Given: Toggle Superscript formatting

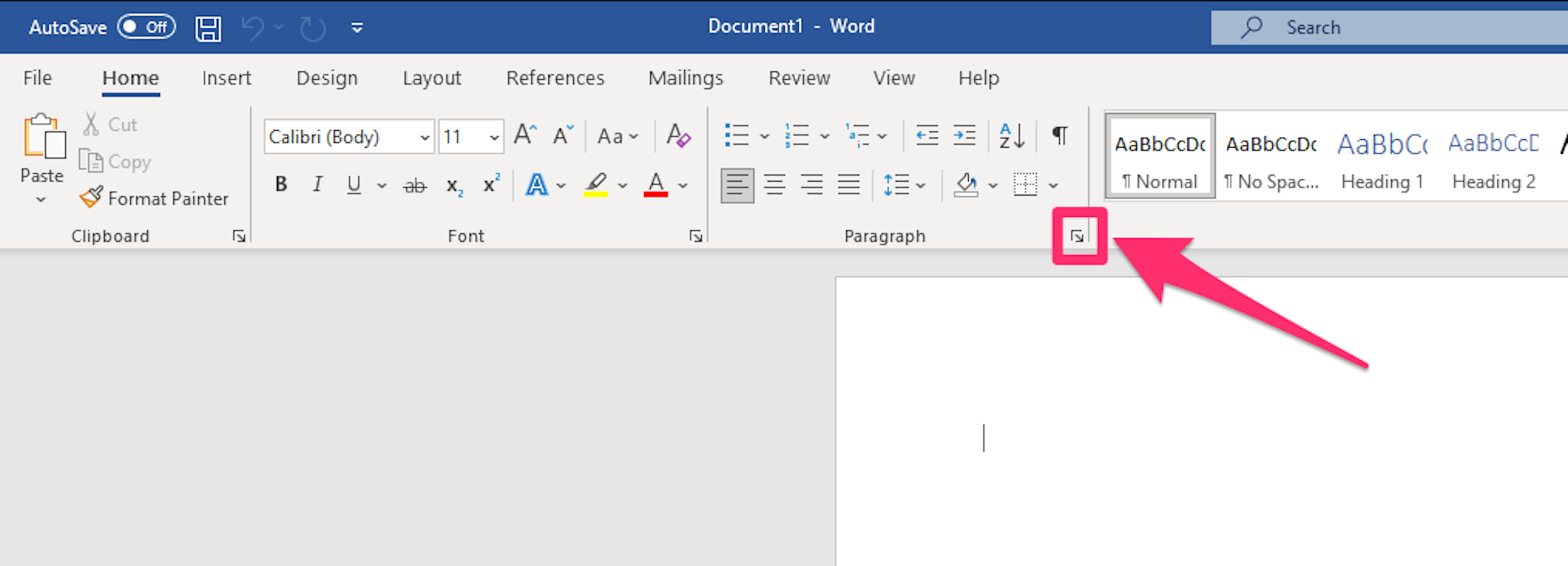Looking at the screenshot, I should click(x=491, y=183).
